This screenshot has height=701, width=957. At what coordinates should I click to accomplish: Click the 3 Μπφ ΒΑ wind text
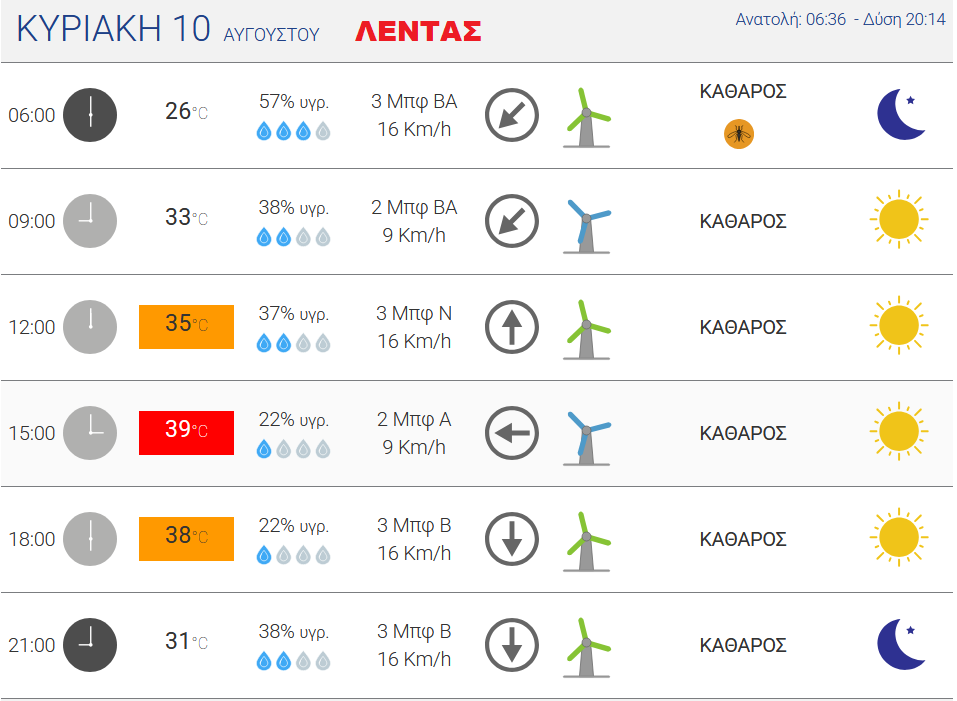[414, 101]
